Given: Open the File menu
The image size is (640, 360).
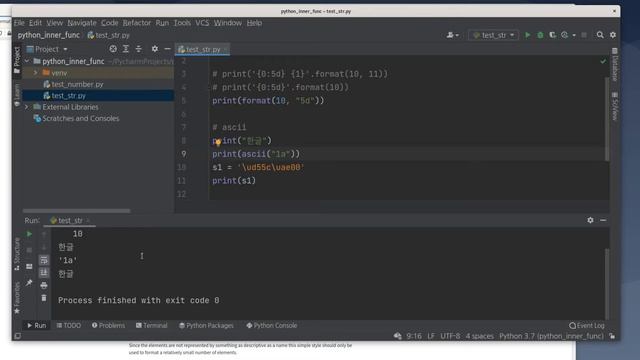Looking at the screenshot, I should tap(19, 23).
